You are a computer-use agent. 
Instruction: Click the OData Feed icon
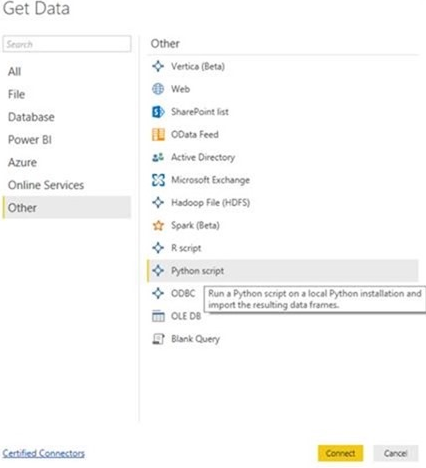click(158, 134)
